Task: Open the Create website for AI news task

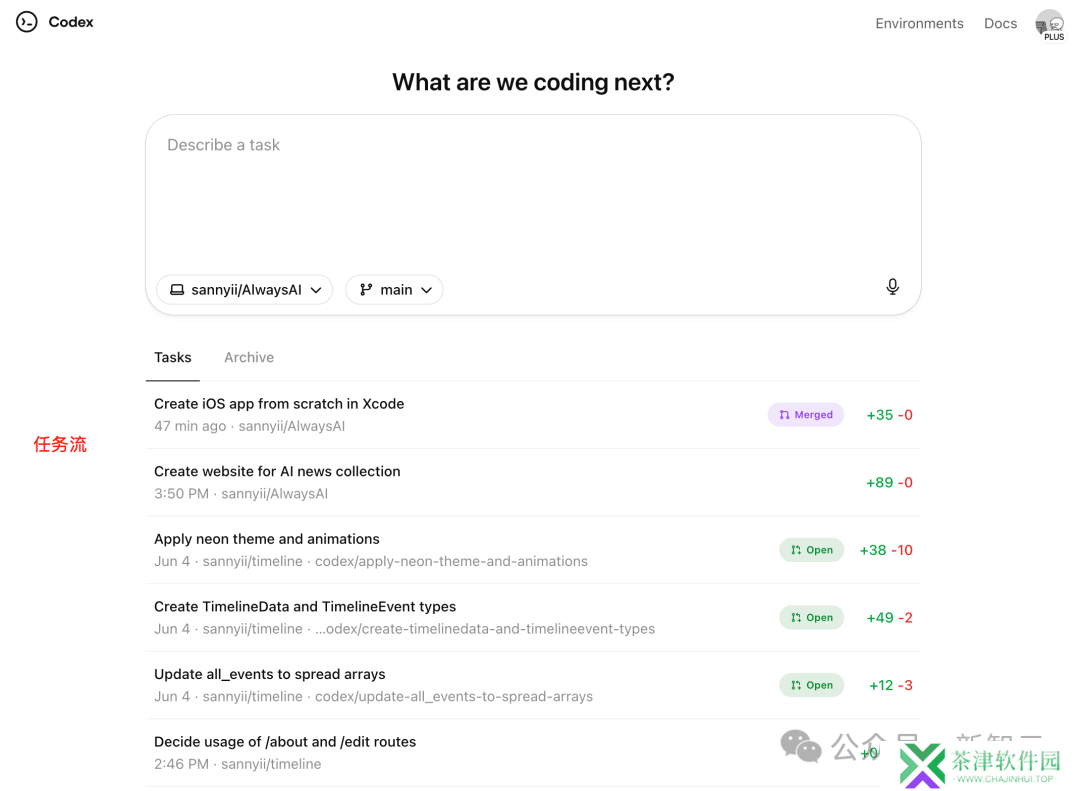Action: pyautogui.click(x=277, y=471)
